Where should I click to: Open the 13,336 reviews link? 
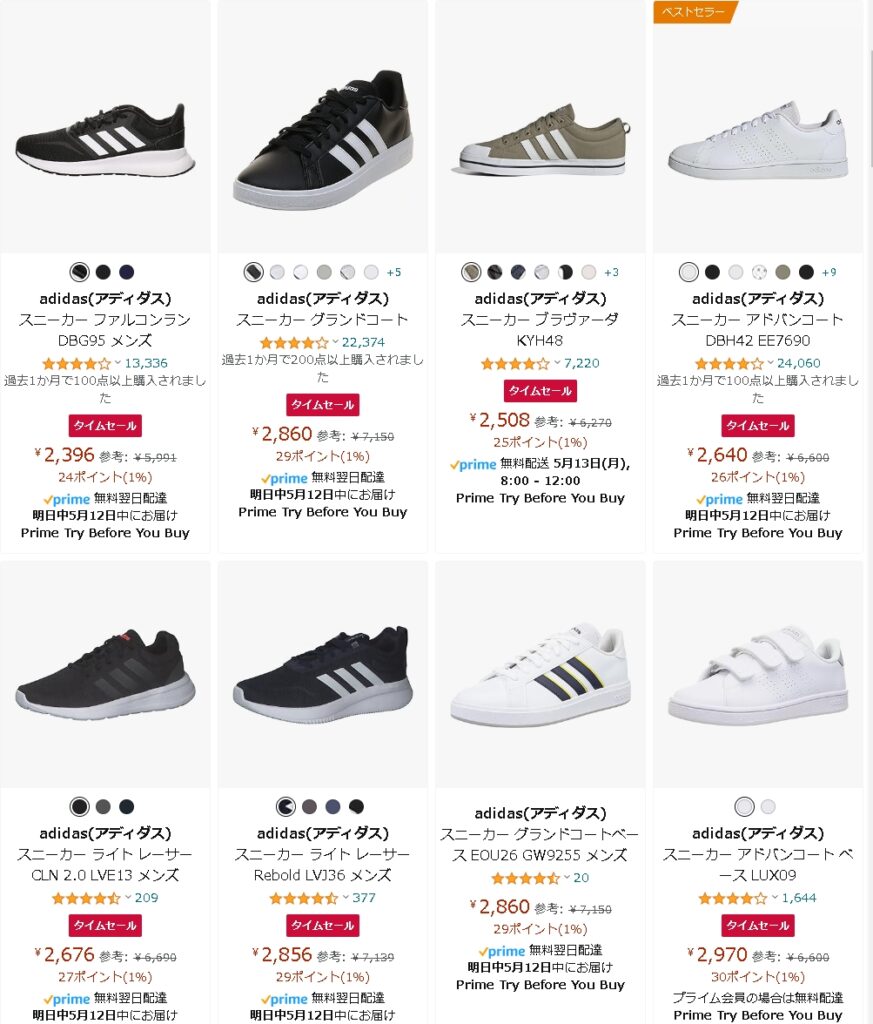(x=146, y=363)
